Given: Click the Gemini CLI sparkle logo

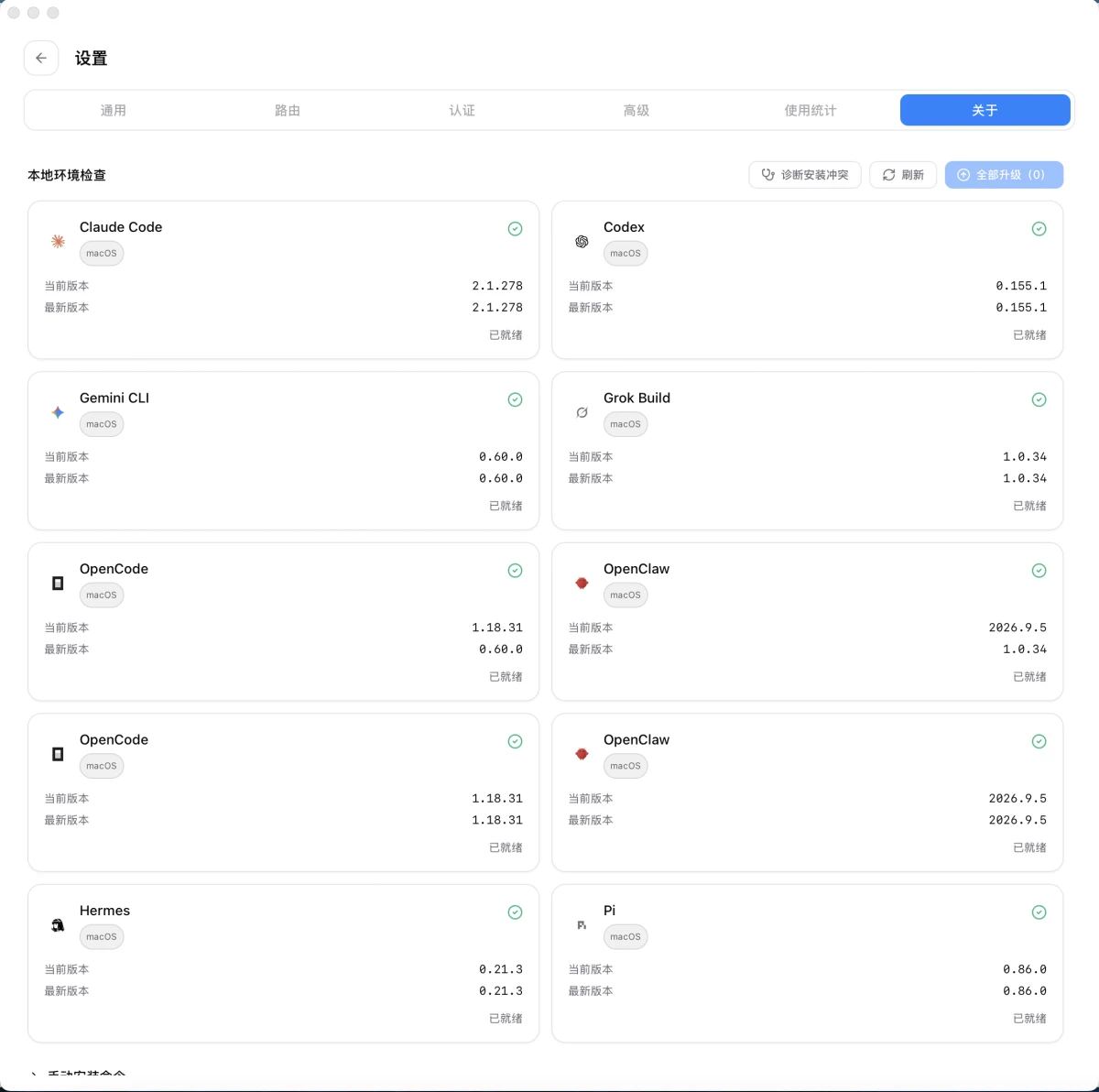Looking at the screenshot, I should pyautogui.click(x=58, y=412).
